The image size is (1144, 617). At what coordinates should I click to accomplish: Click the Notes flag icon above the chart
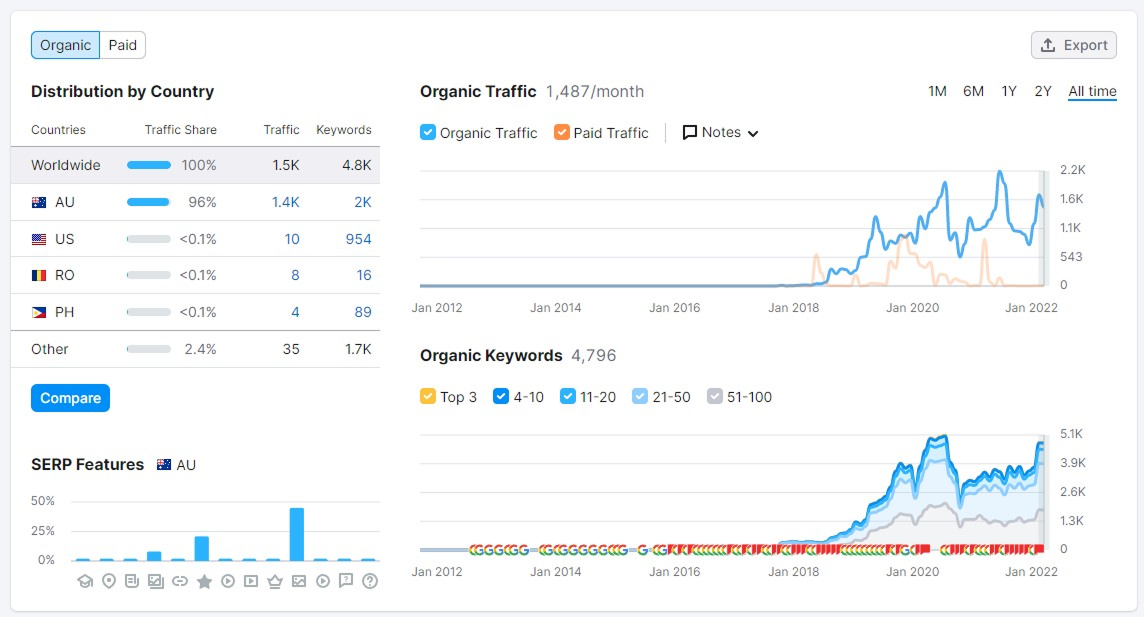689,132
